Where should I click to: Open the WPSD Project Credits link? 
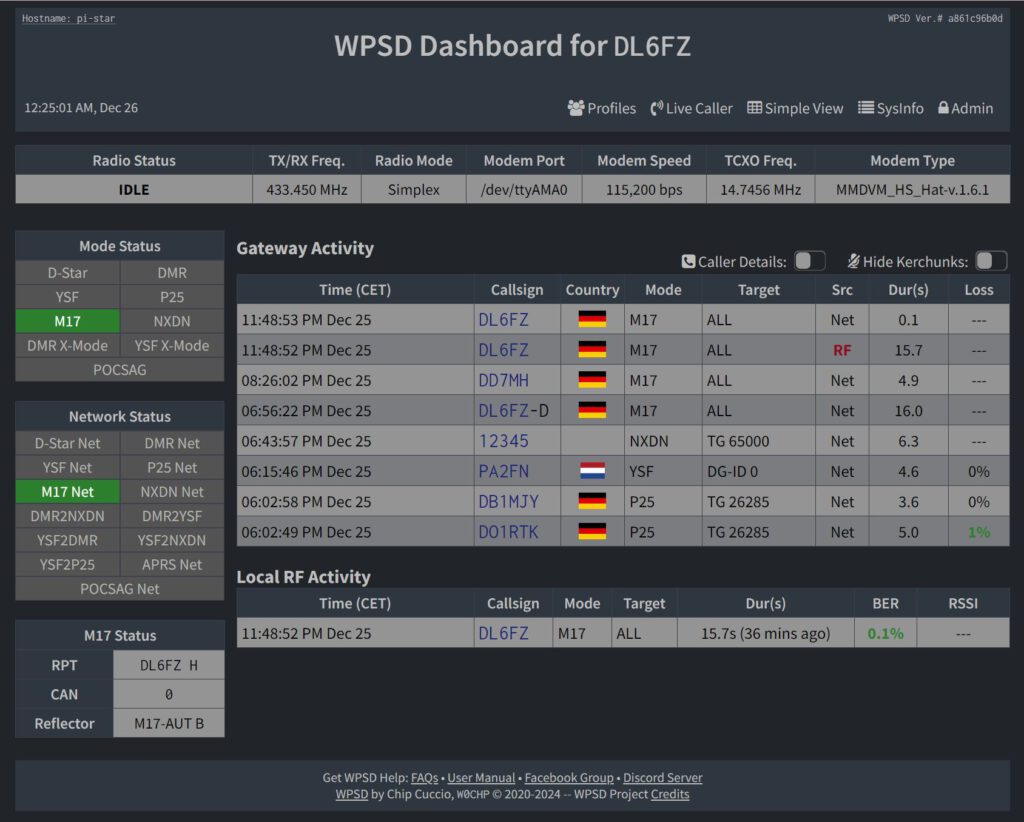point(669,794)
